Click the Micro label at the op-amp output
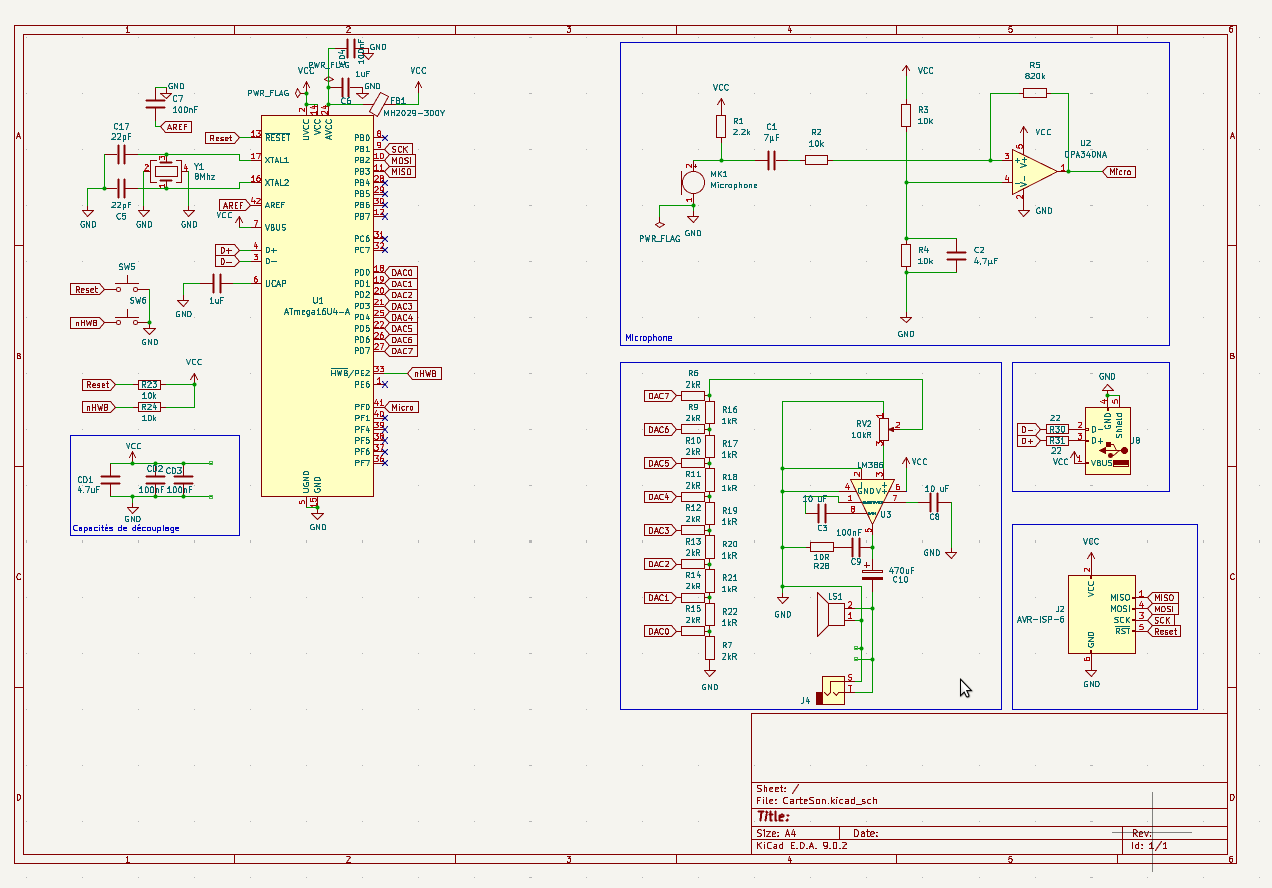Screen dimensions: 1272x888 [1119, 172]
